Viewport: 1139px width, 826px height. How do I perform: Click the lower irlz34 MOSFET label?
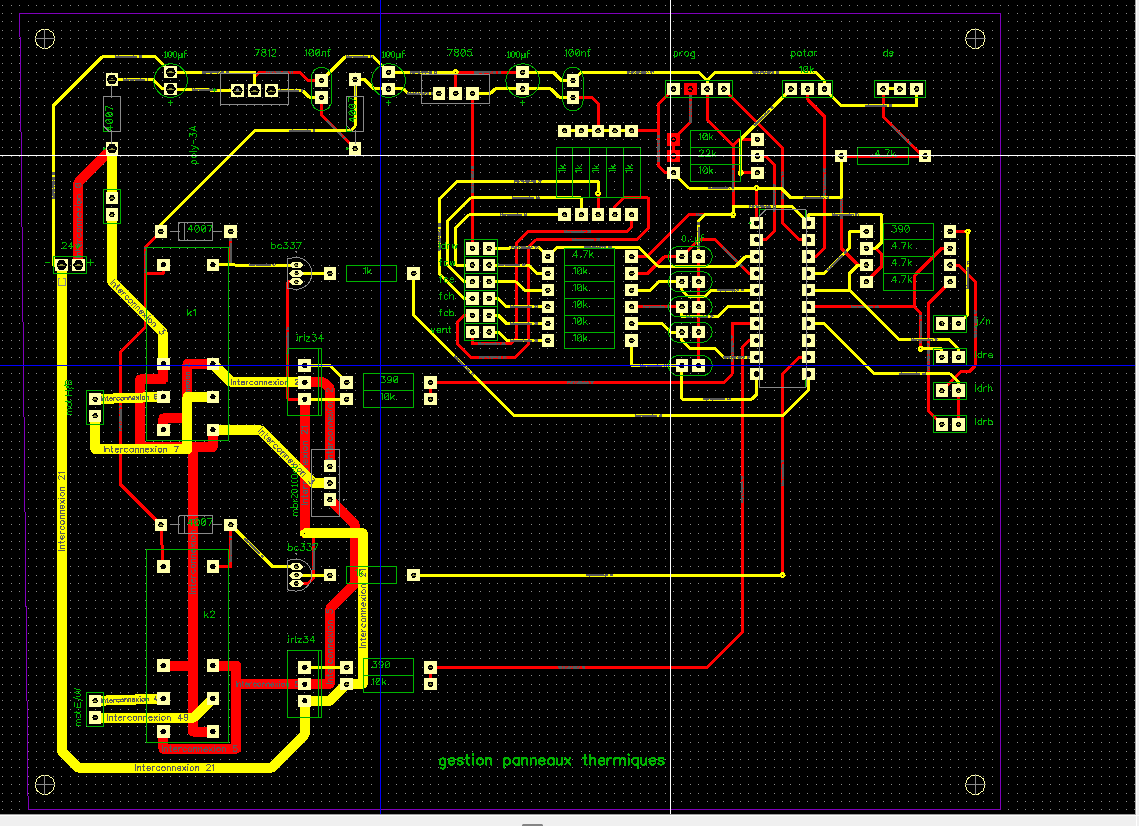click(x=301, y=639)
